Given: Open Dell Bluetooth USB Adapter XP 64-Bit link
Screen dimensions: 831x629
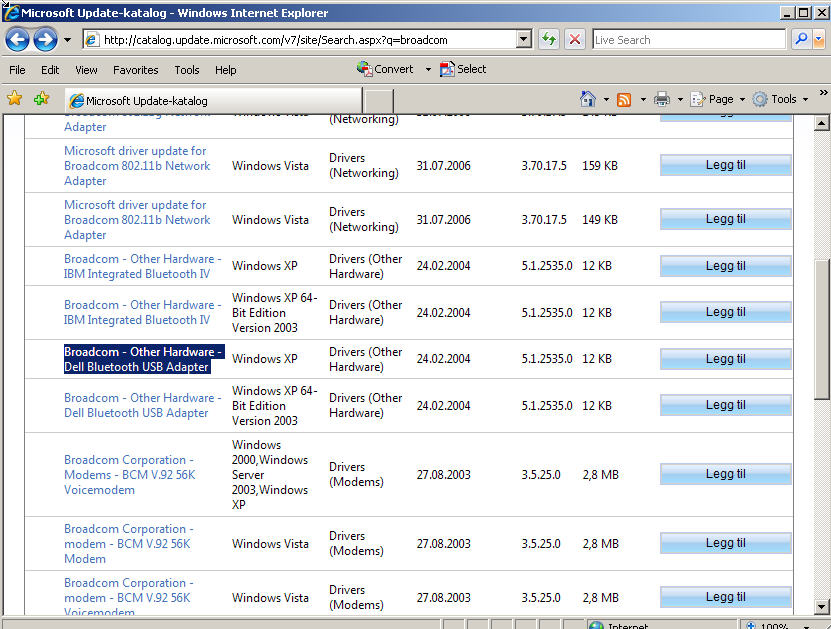Looking at the screenshot, I should (143, 405).
